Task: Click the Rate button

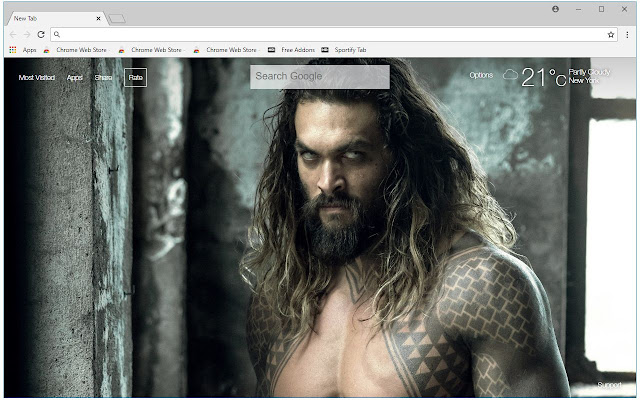Action: tap(136, 78)
